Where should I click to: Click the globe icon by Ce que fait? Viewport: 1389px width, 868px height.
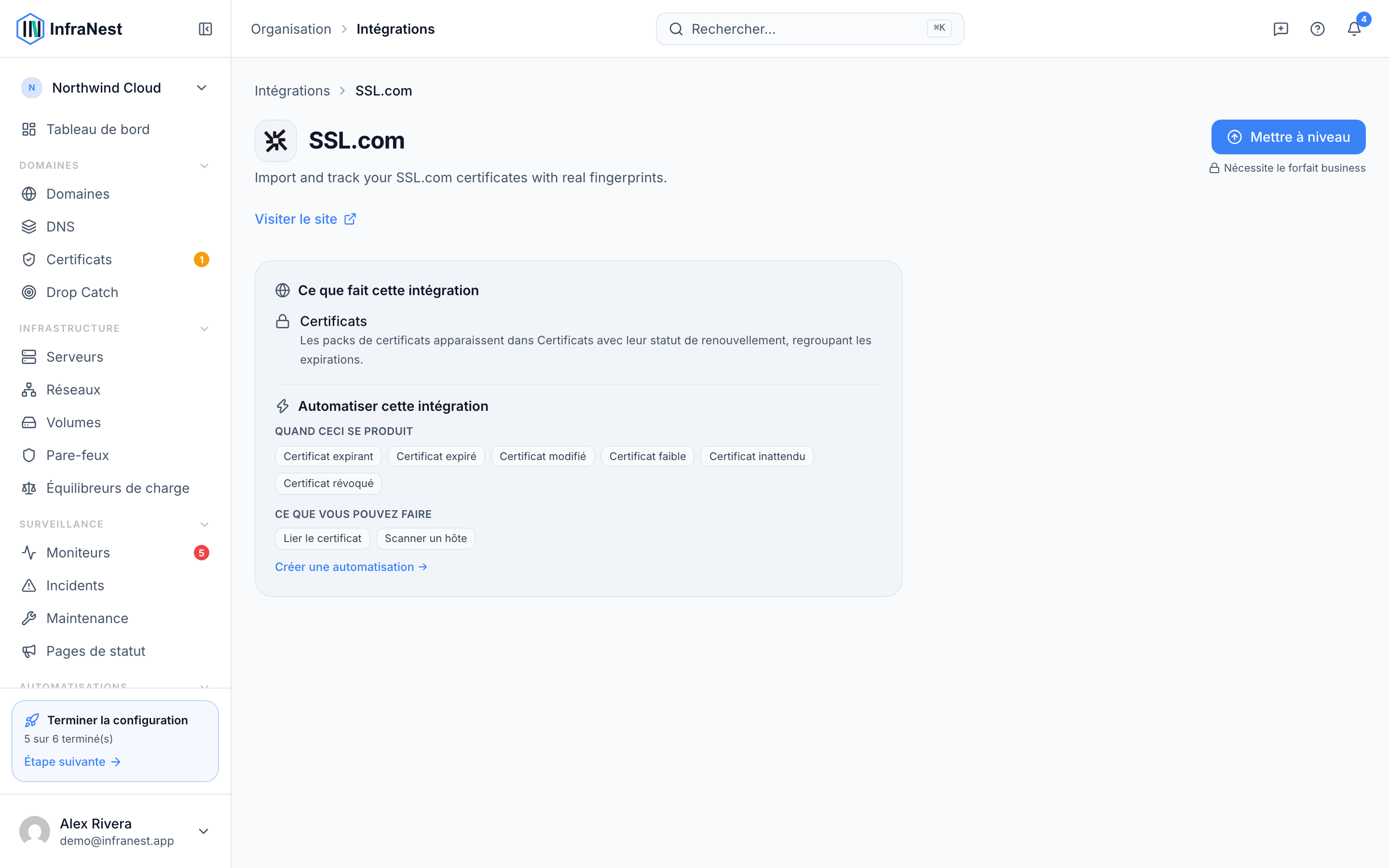coord(283,290)
